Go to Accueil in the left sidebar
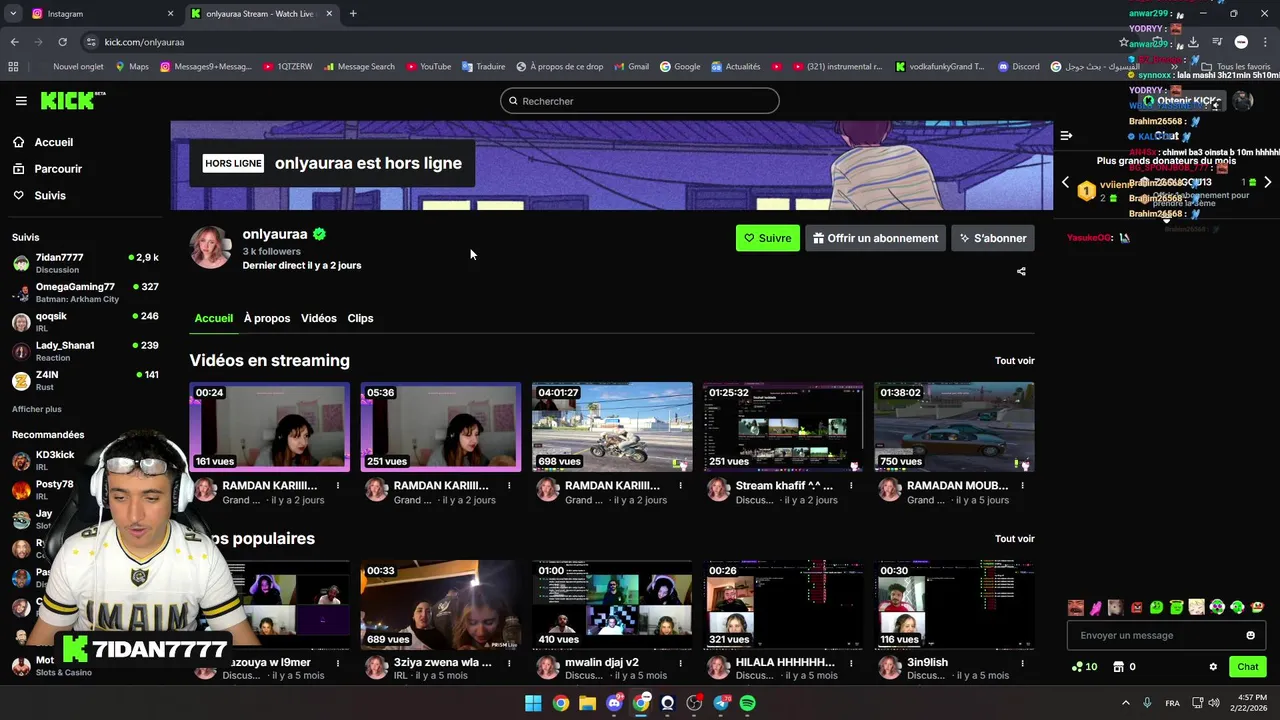The width and height of the screenshot is (1280, 720). 54,142
